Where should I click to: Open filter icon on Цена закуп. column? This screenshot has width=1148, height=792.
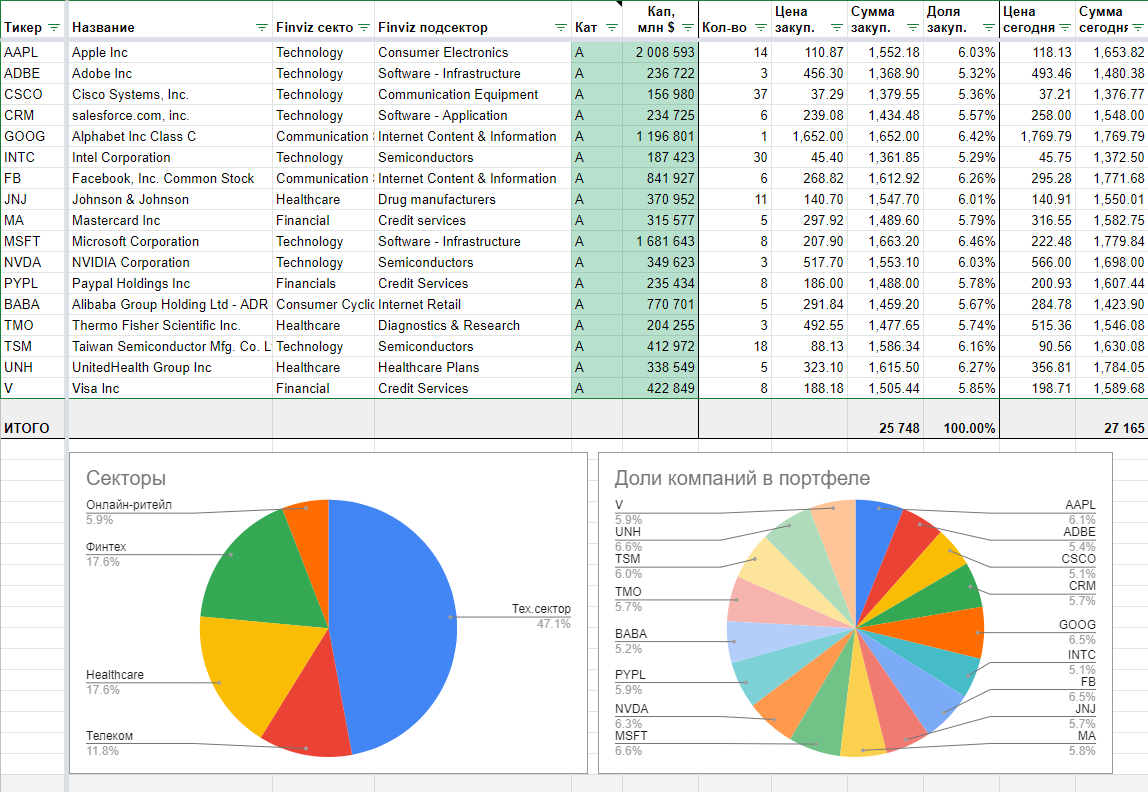(x=837, y=28)
